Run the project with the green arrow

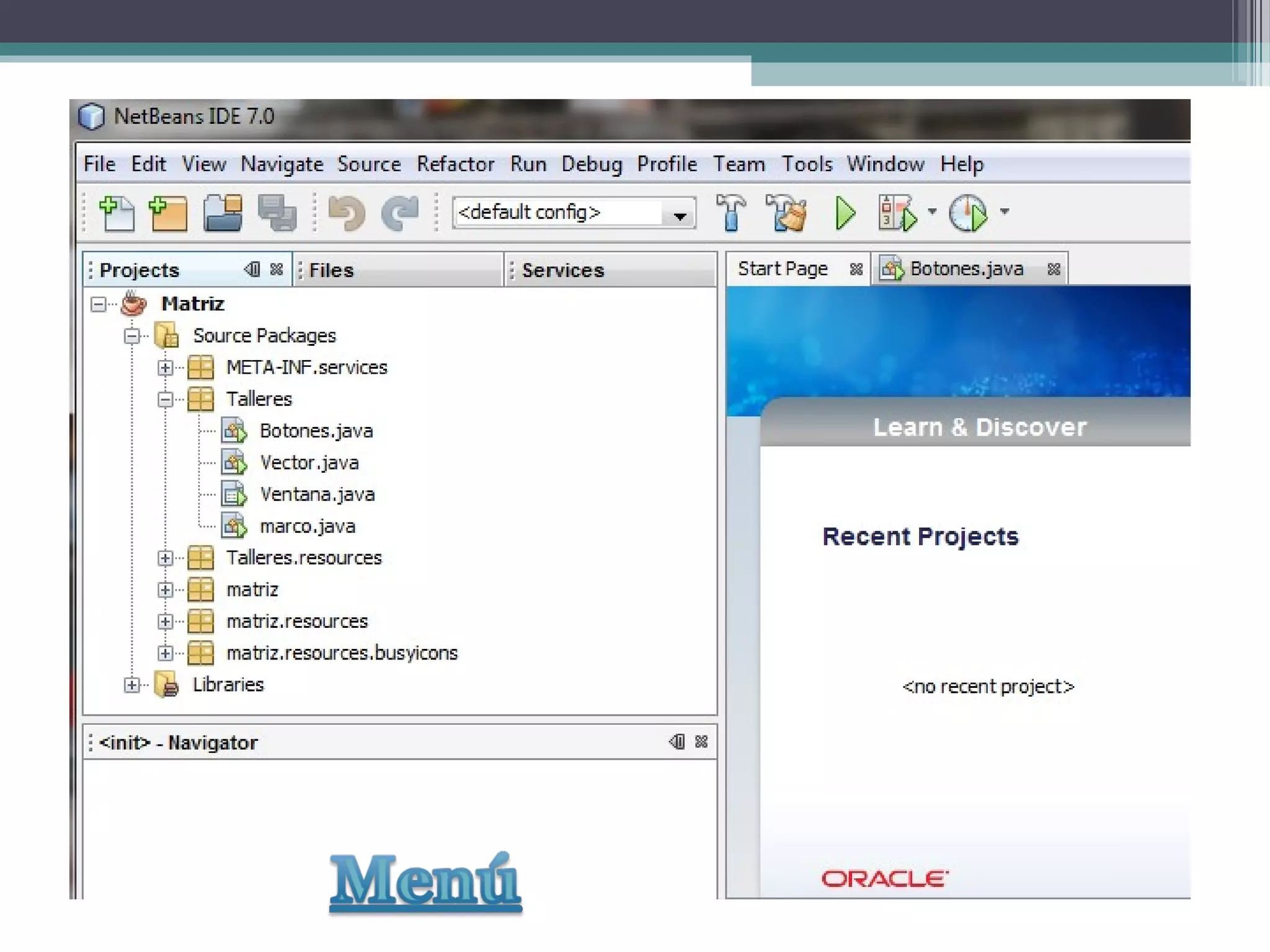pyautogui.click(x=845, y=213)
